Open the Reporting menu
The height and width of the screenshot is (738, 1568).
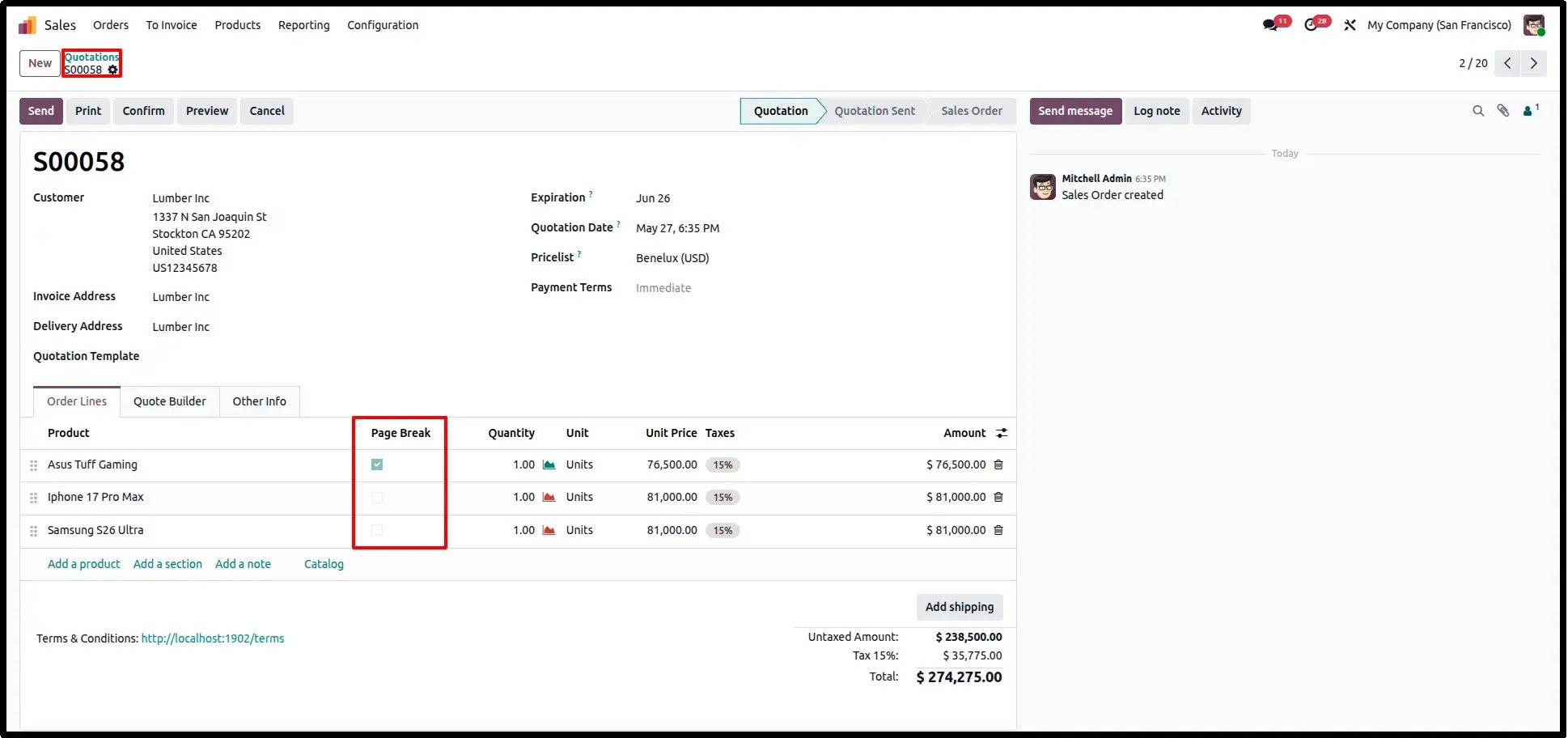point(304,25)
